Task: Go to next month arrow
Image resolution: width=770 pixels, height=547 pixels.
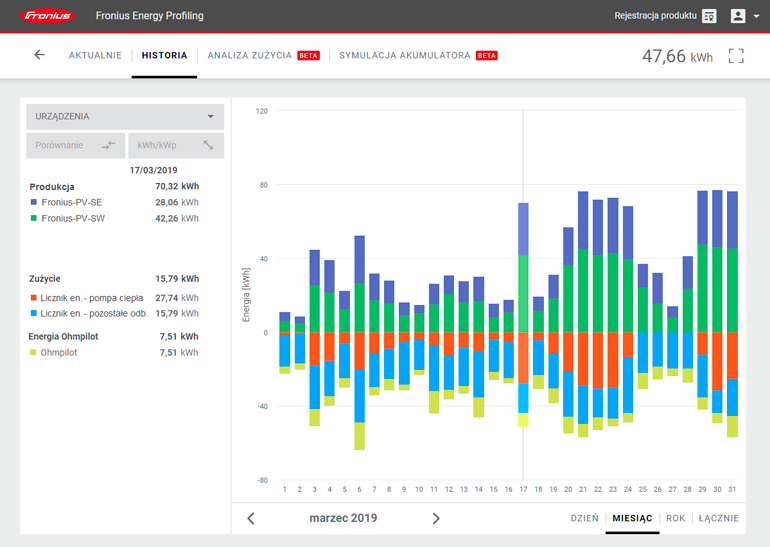Action: click(436, 519)
